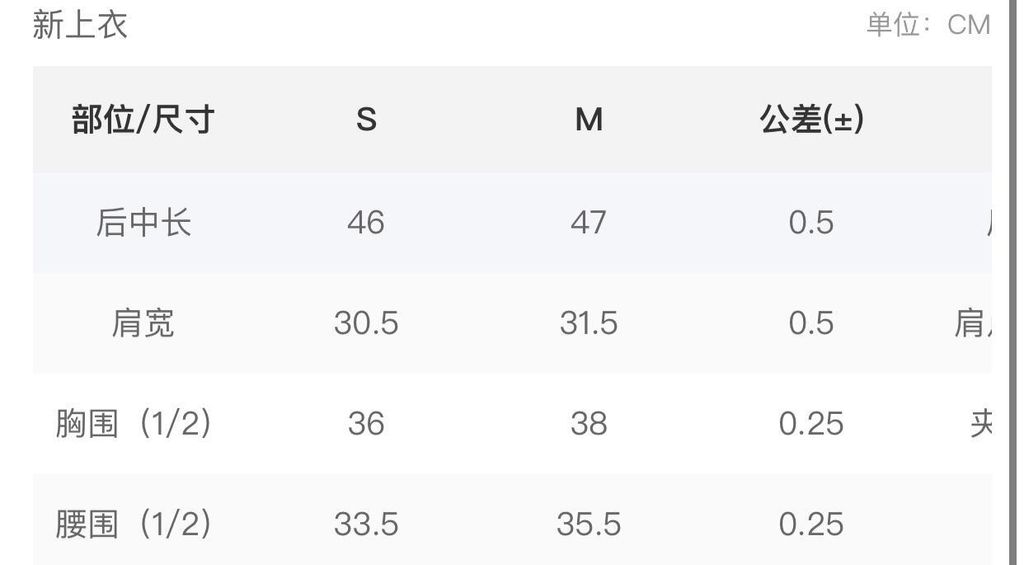The height and width of the screenshot is (565, 1024).
Task: Select the 33.5 waist value cell
Action: coord(366,525)
